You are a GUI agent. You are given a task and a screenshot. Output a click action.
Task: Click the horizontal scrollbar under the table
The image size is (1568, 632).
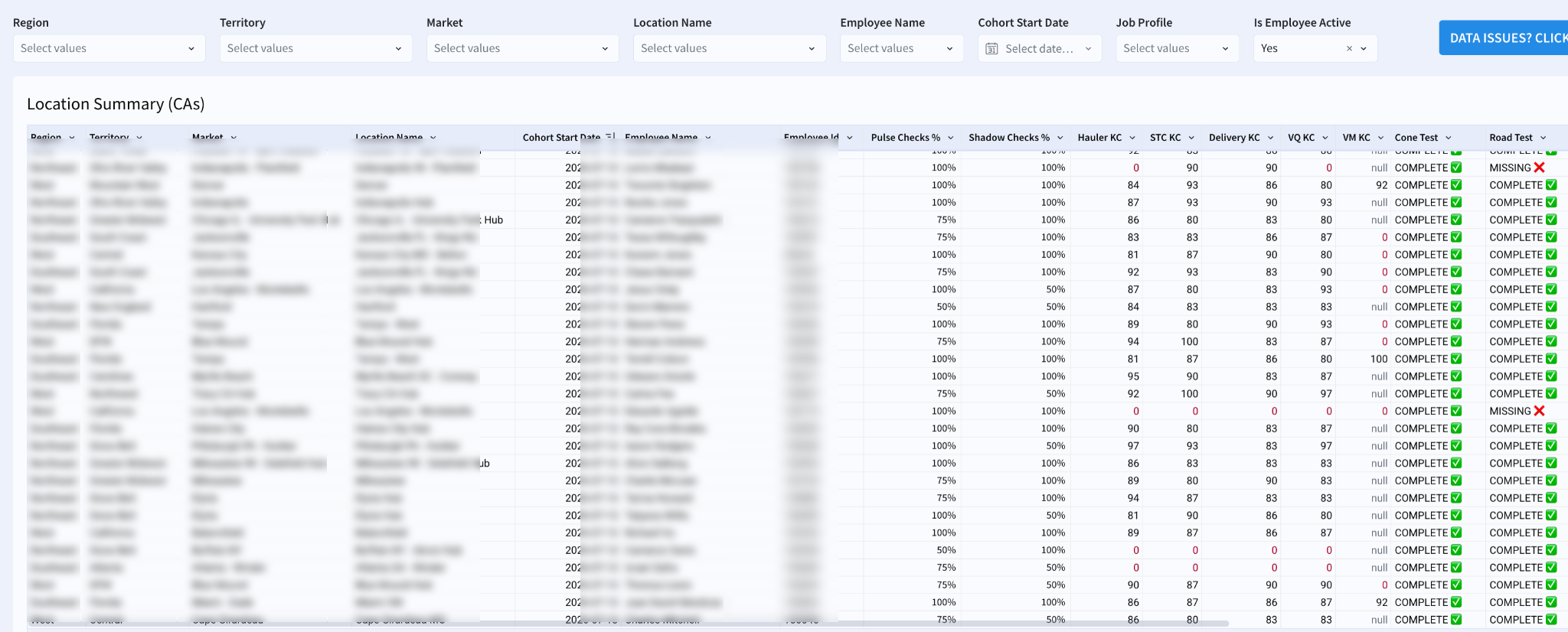click(x=628, y=624)
